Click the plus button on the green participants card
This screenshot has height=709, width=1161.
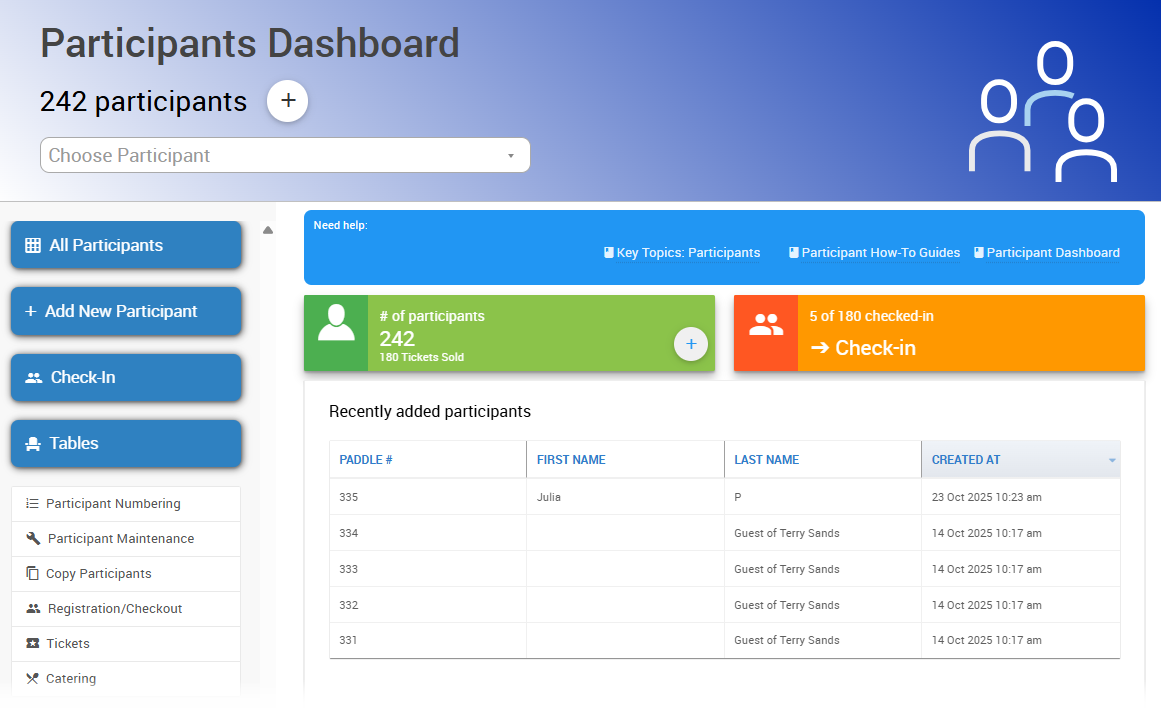tap(691, 344)
